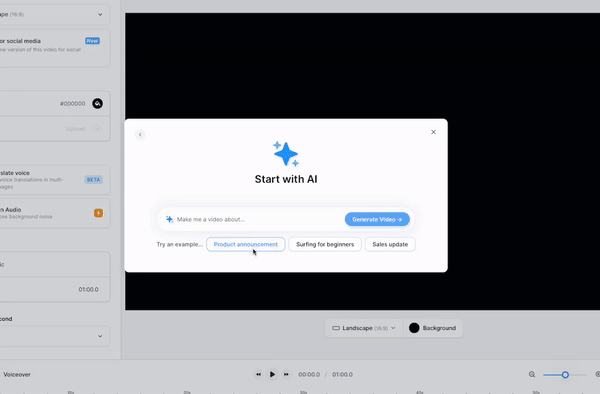Viewport: 600px width, 394px height.
Task: Click the #000000 hex color value
Action: coord(72,104)
